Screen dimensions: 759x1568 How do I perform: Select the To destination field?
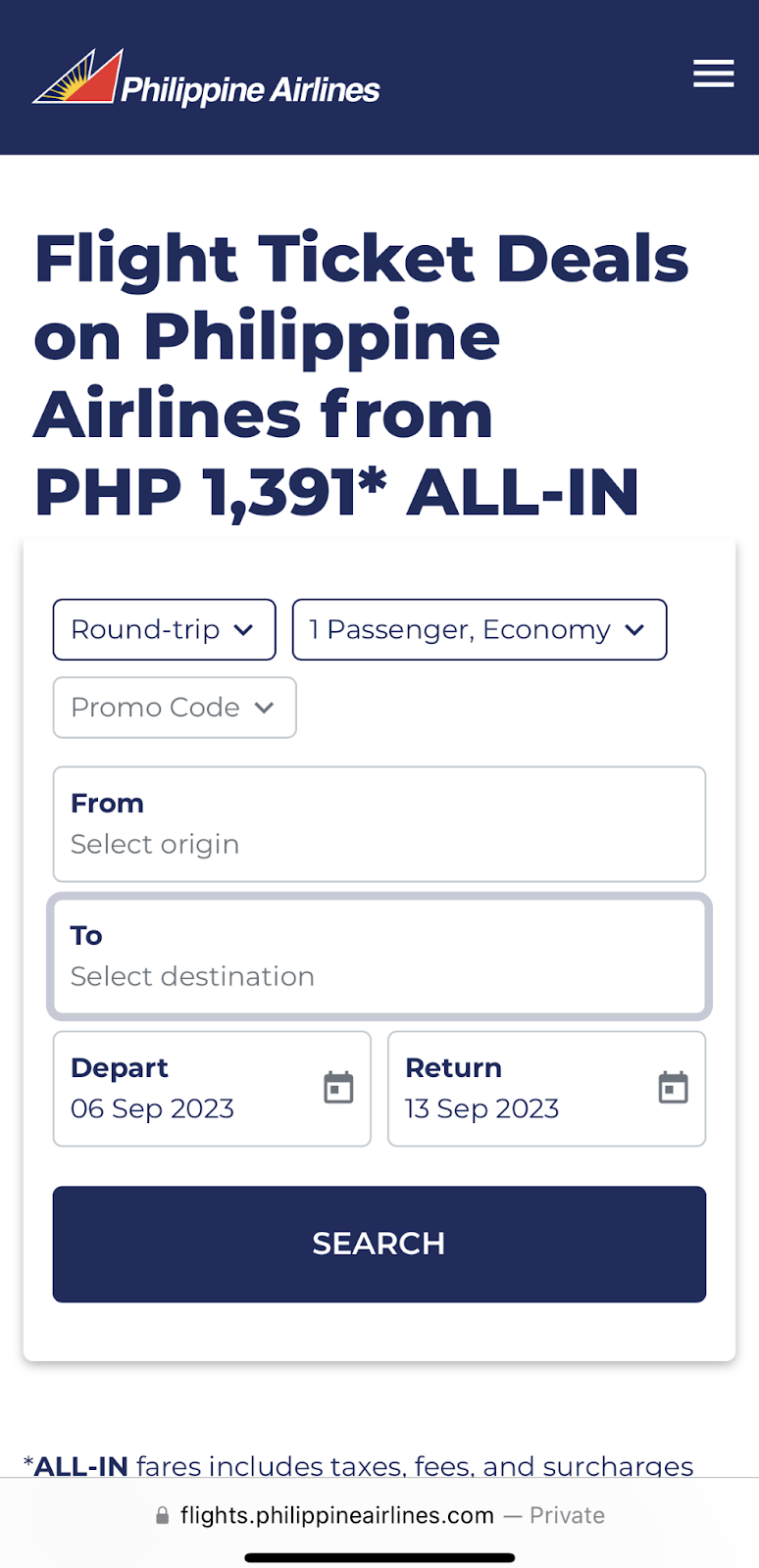(x=379, y=956)
